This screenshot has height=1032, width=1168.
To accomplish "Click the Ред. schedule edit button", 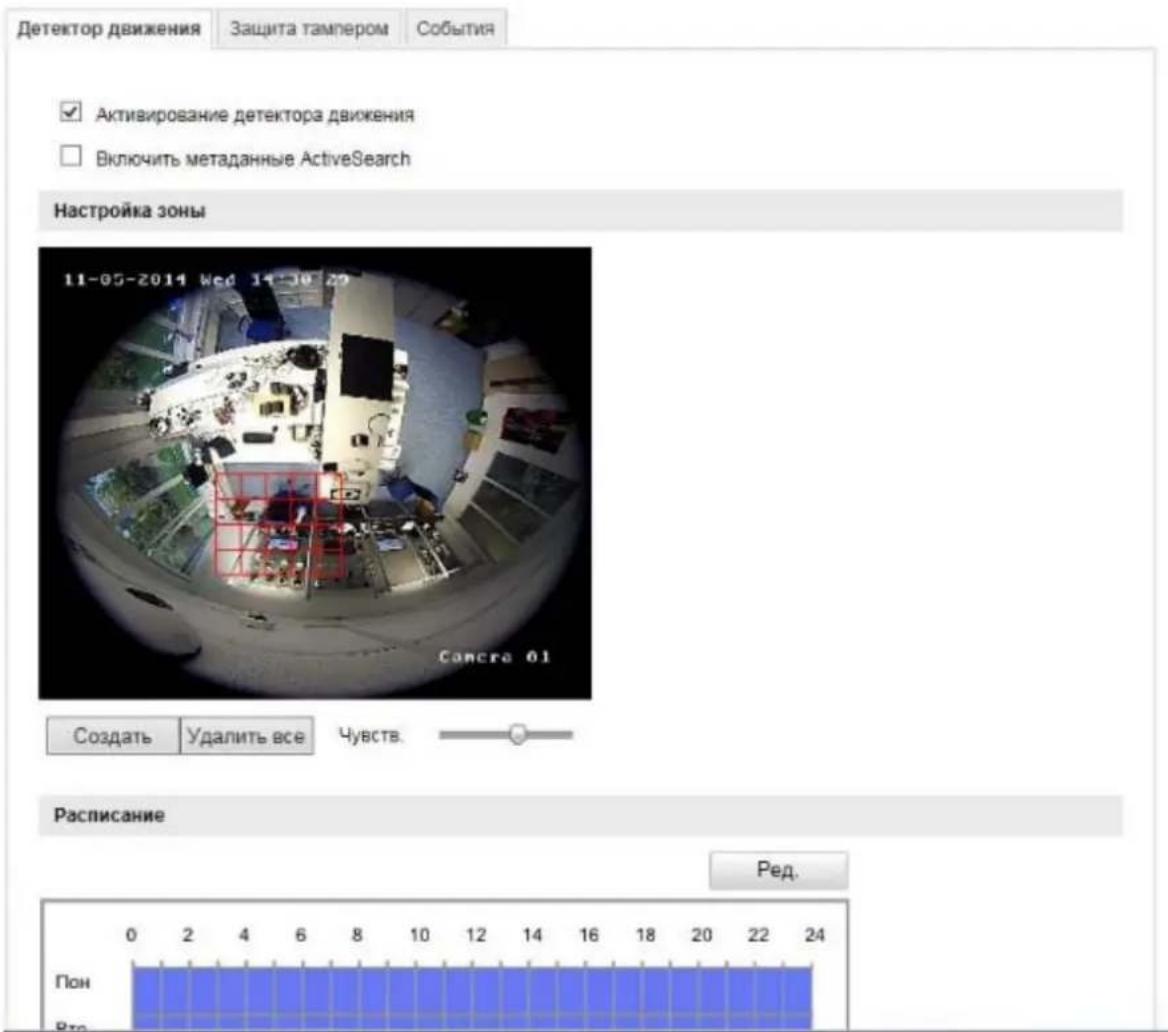I will (x=778, y=870).
